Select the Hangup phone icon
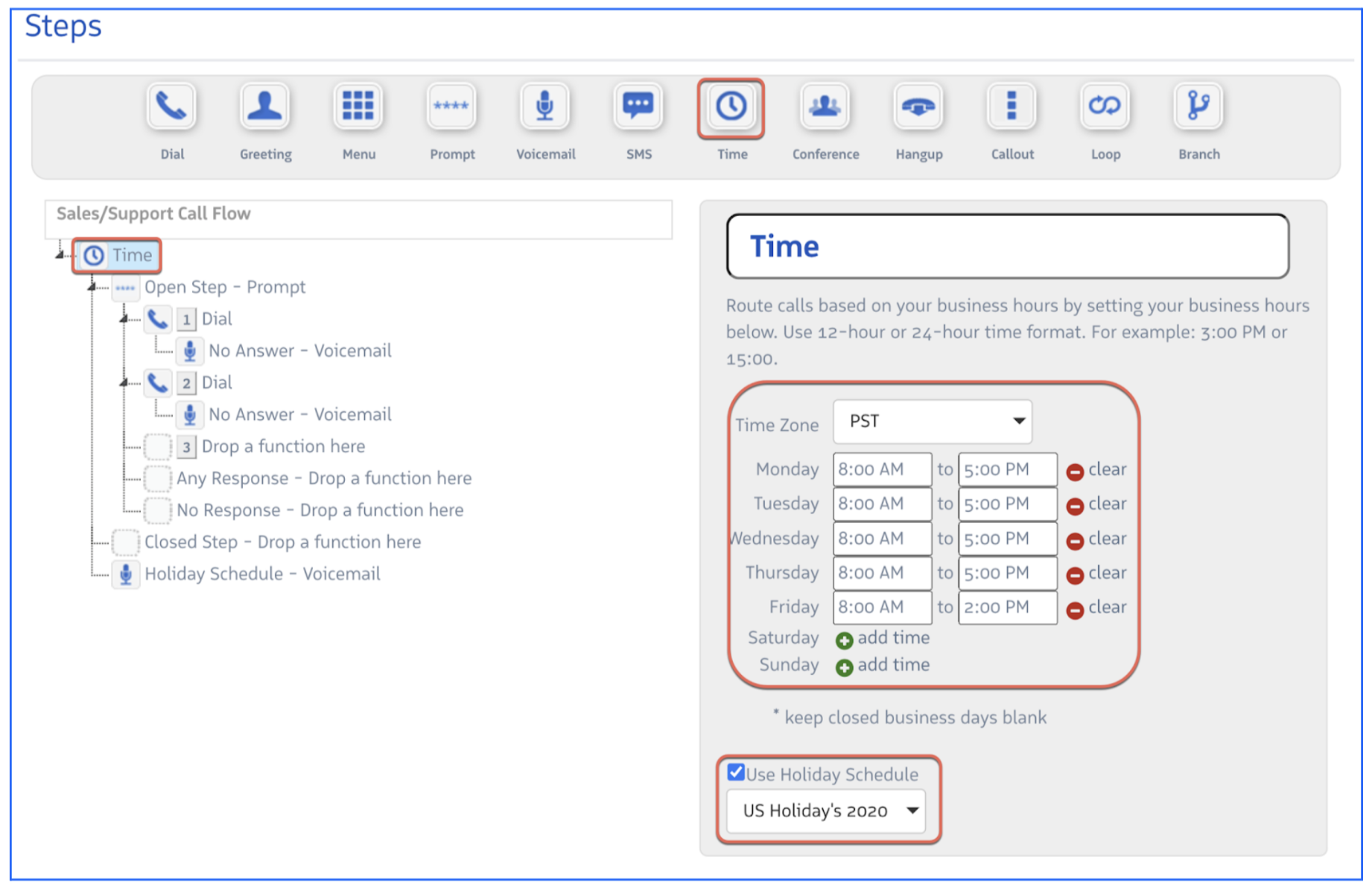The width and height of the screenshot is (1372, 894). click(x=918, y=107)
